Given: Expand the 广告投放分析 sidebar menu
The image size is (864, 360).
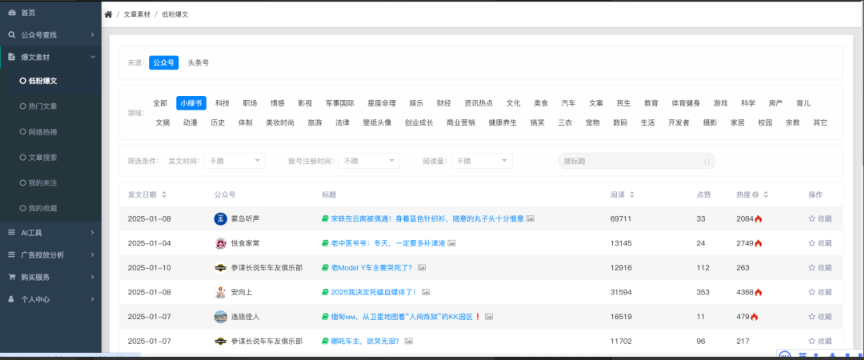Looking at the screenshot, I should [51, 255].
